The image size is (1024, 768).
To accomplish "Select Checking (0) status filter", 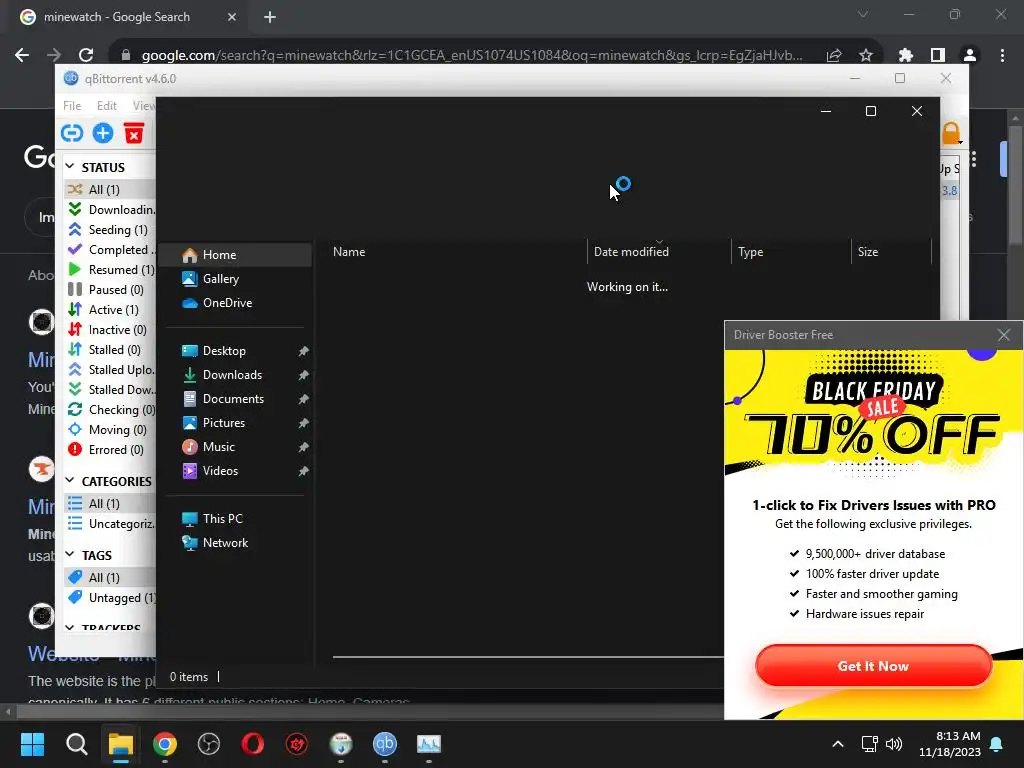I will click(110, 410).
